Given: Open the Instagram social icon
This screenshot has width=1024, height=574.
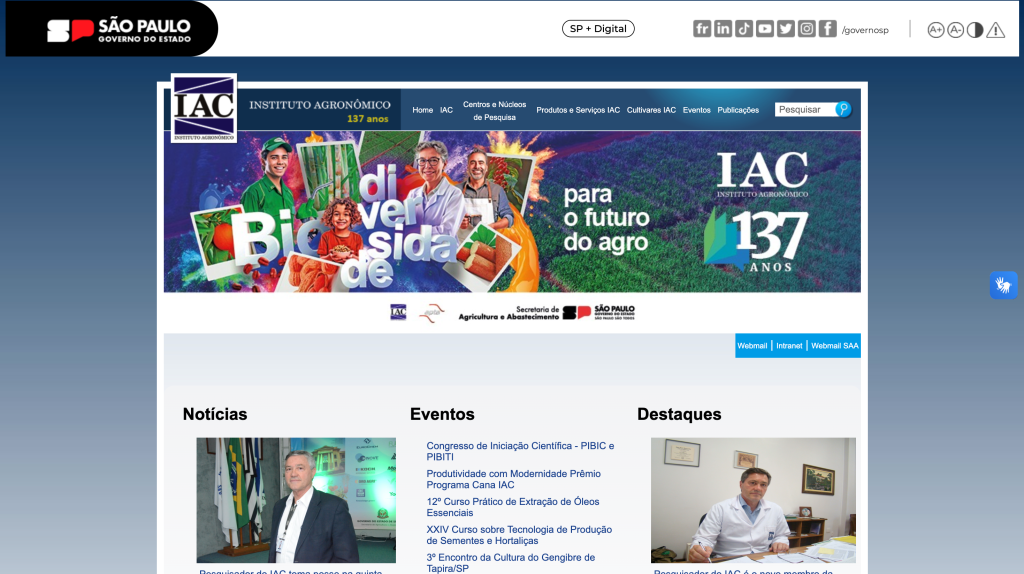Looking at the screenshot, I should coord(807,29).
